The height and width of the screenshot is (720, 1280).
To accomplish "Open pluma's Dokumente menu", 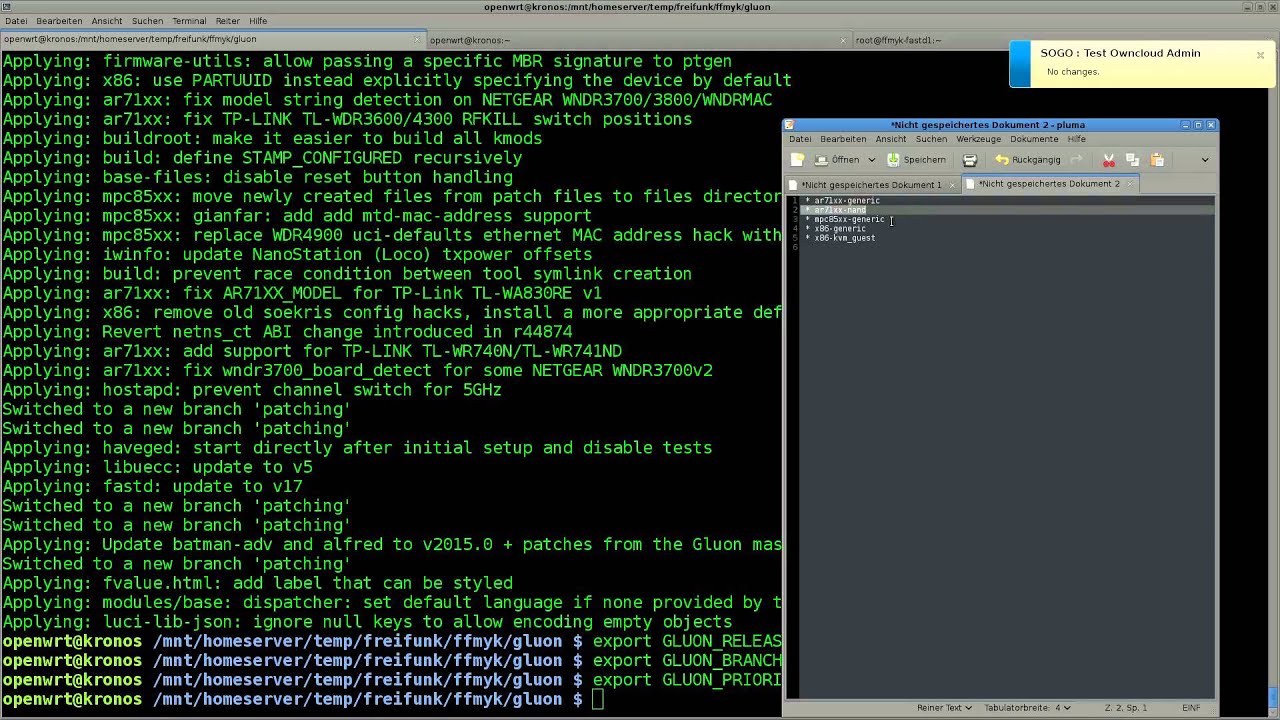I will 1034,139.
